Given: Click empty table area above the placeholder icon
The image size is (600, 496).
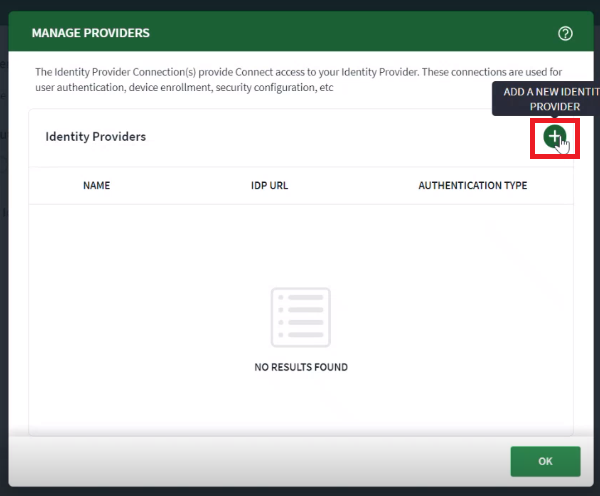Looking at the screenshot, I should pos(300,240).
